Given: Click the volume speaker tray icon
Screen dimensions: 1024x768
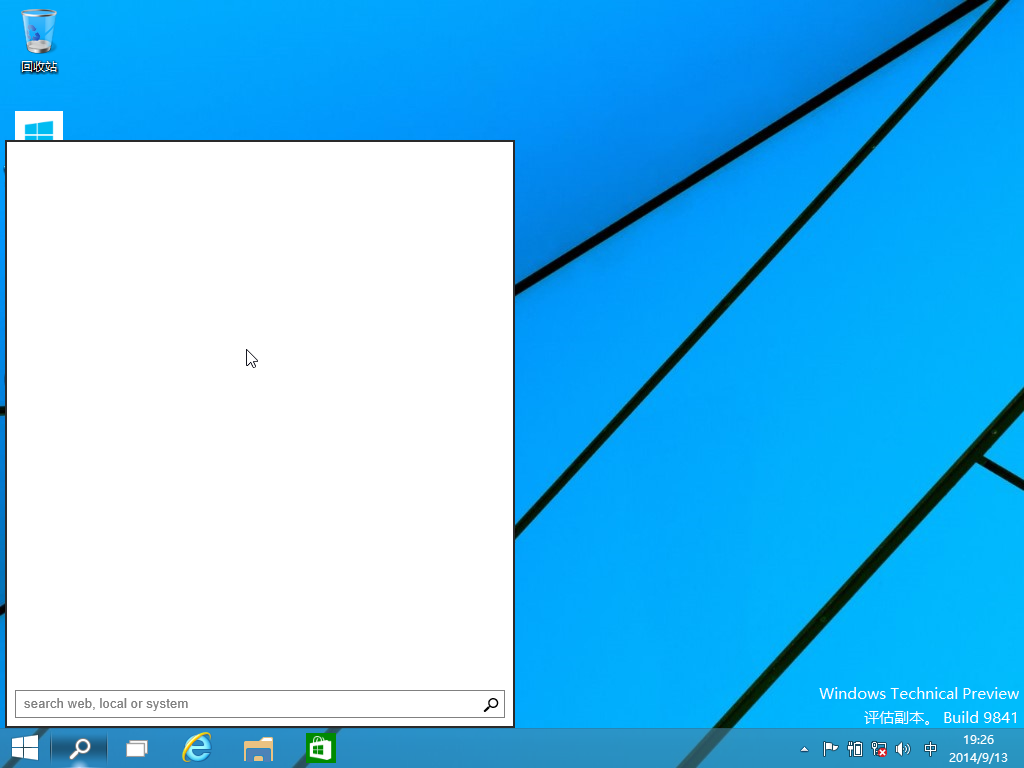Looking at the screenshot, I should tap(903, 749).
